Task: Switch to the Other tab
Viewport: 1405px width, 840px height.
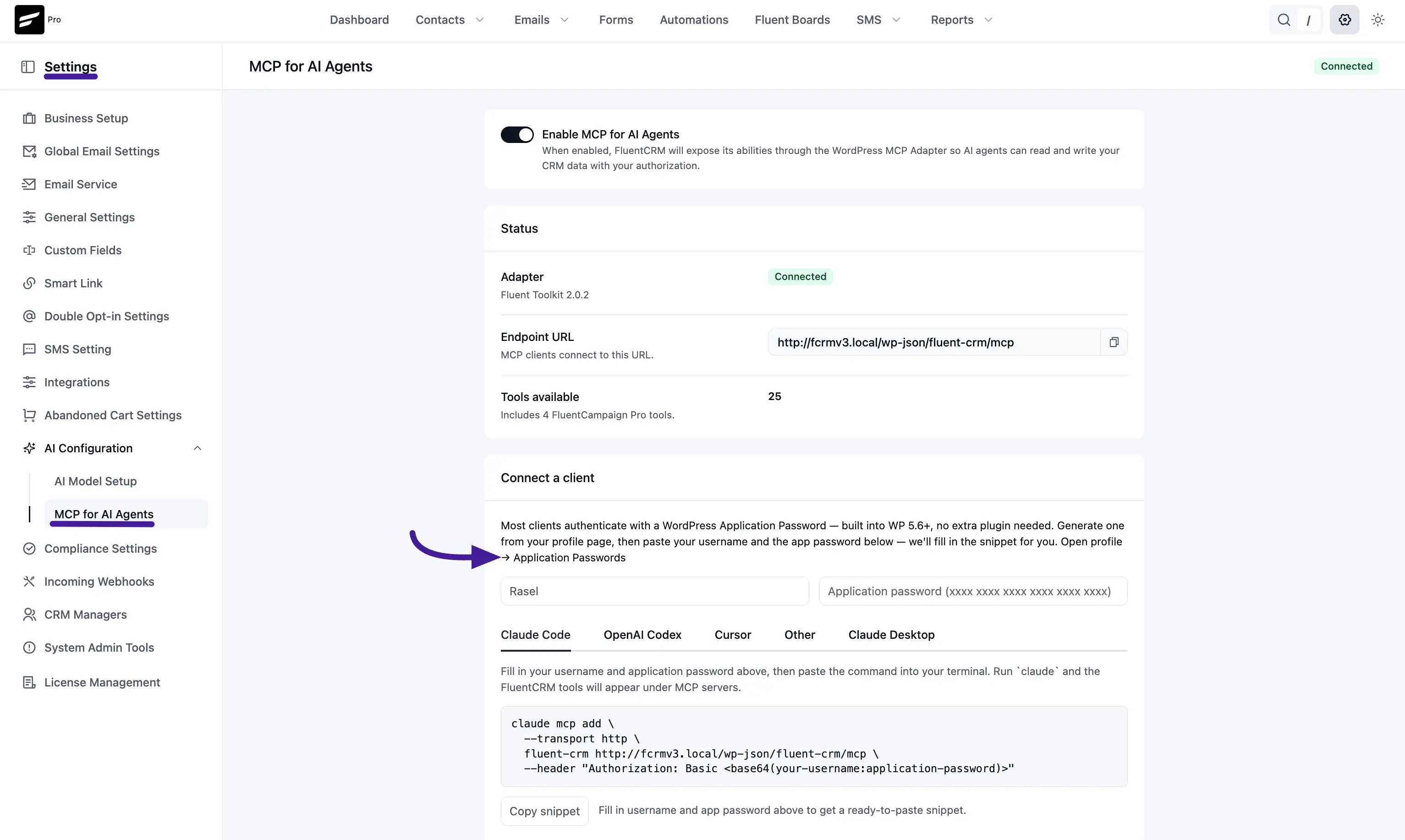Action: point(800,635)
